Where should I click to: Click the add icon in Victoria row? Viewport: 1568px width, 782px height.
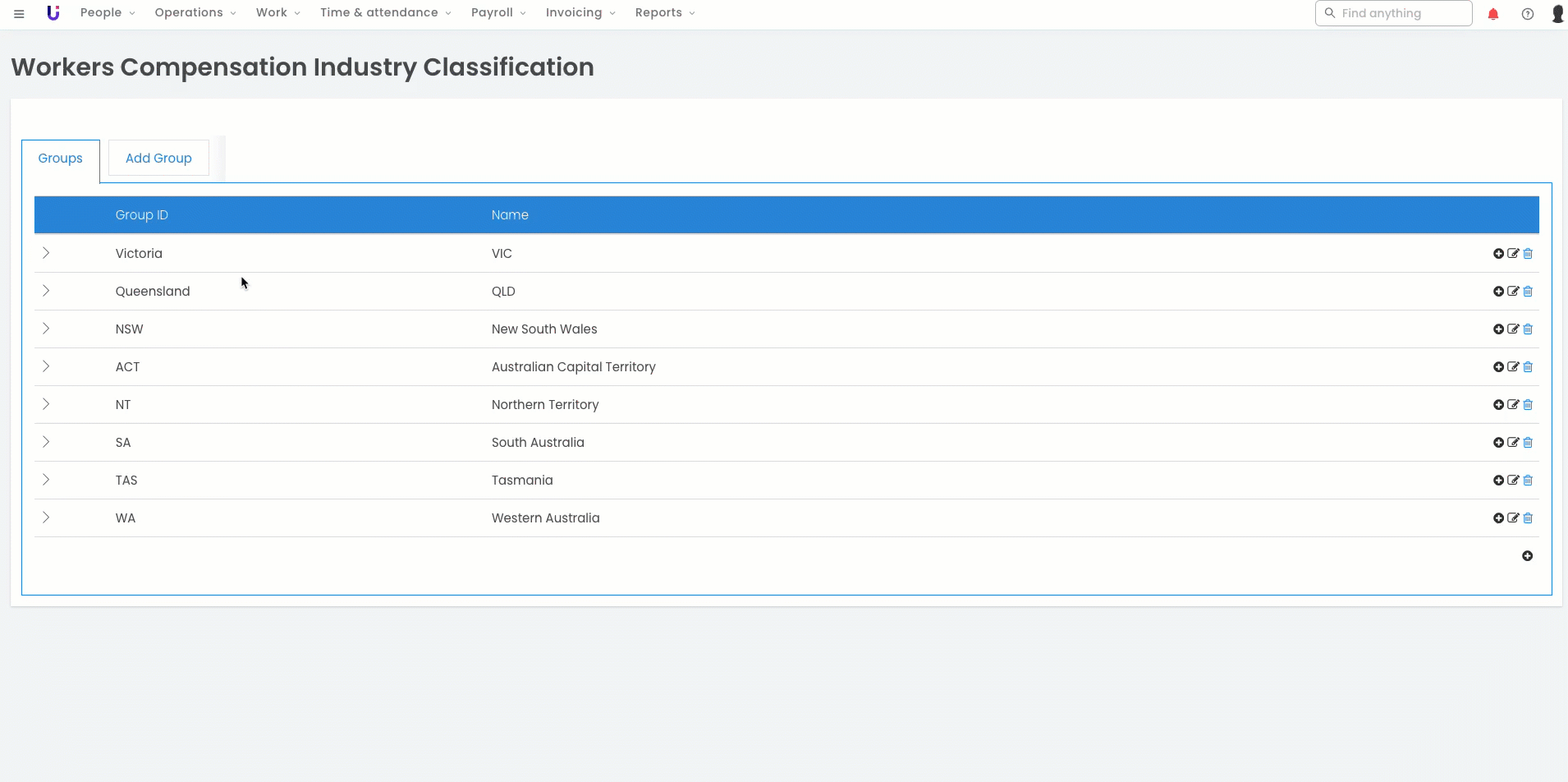[x=1498, y=254]
